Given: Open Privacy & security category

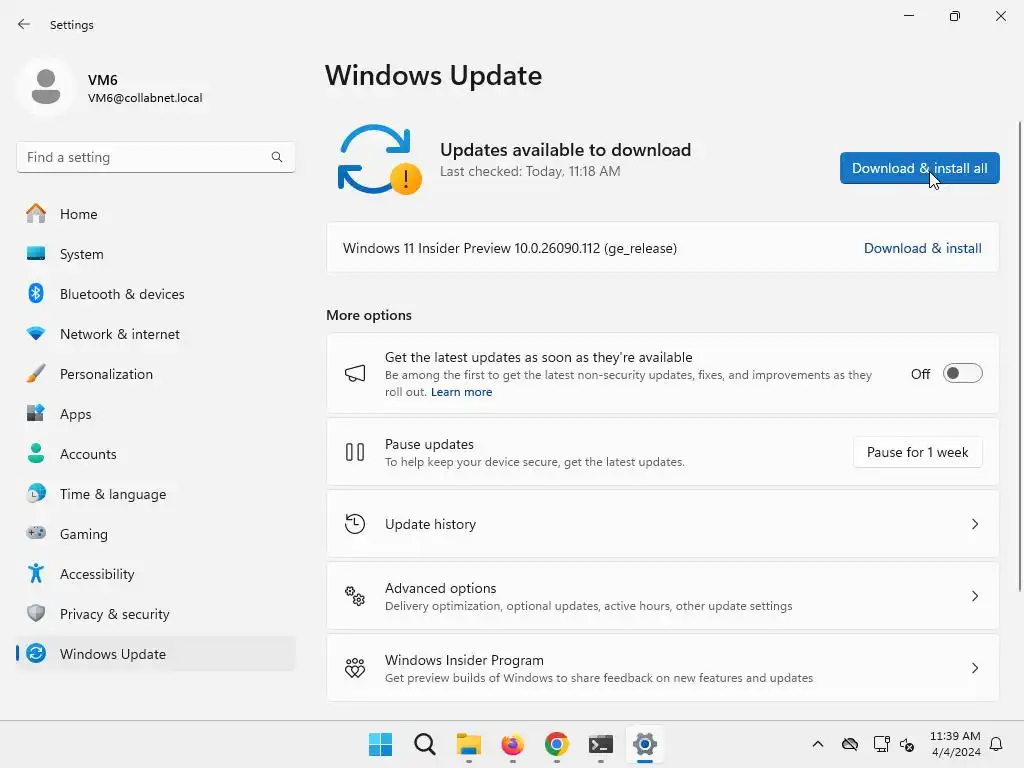Looking at the screenshot, I should [x=155, y=613].
